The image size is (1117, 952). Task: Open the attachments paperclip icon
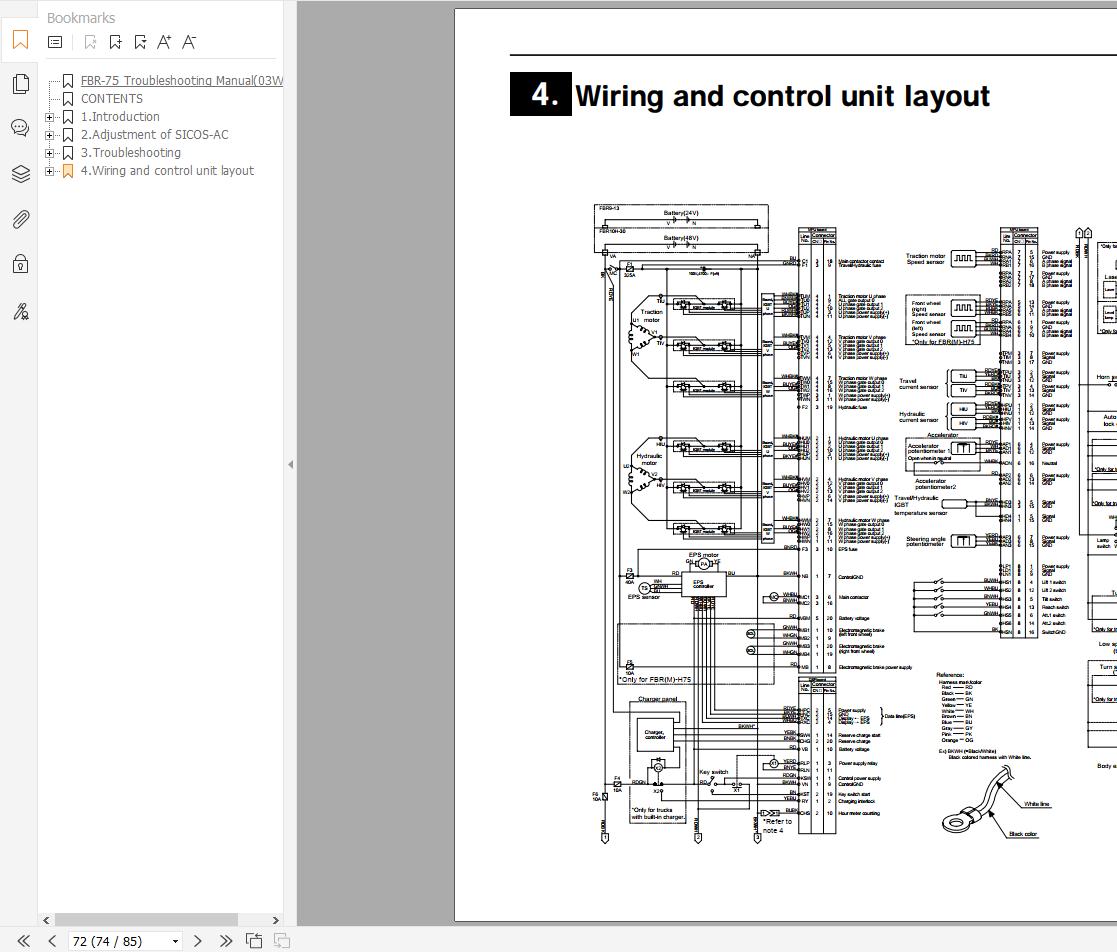[x=21, y=219]
